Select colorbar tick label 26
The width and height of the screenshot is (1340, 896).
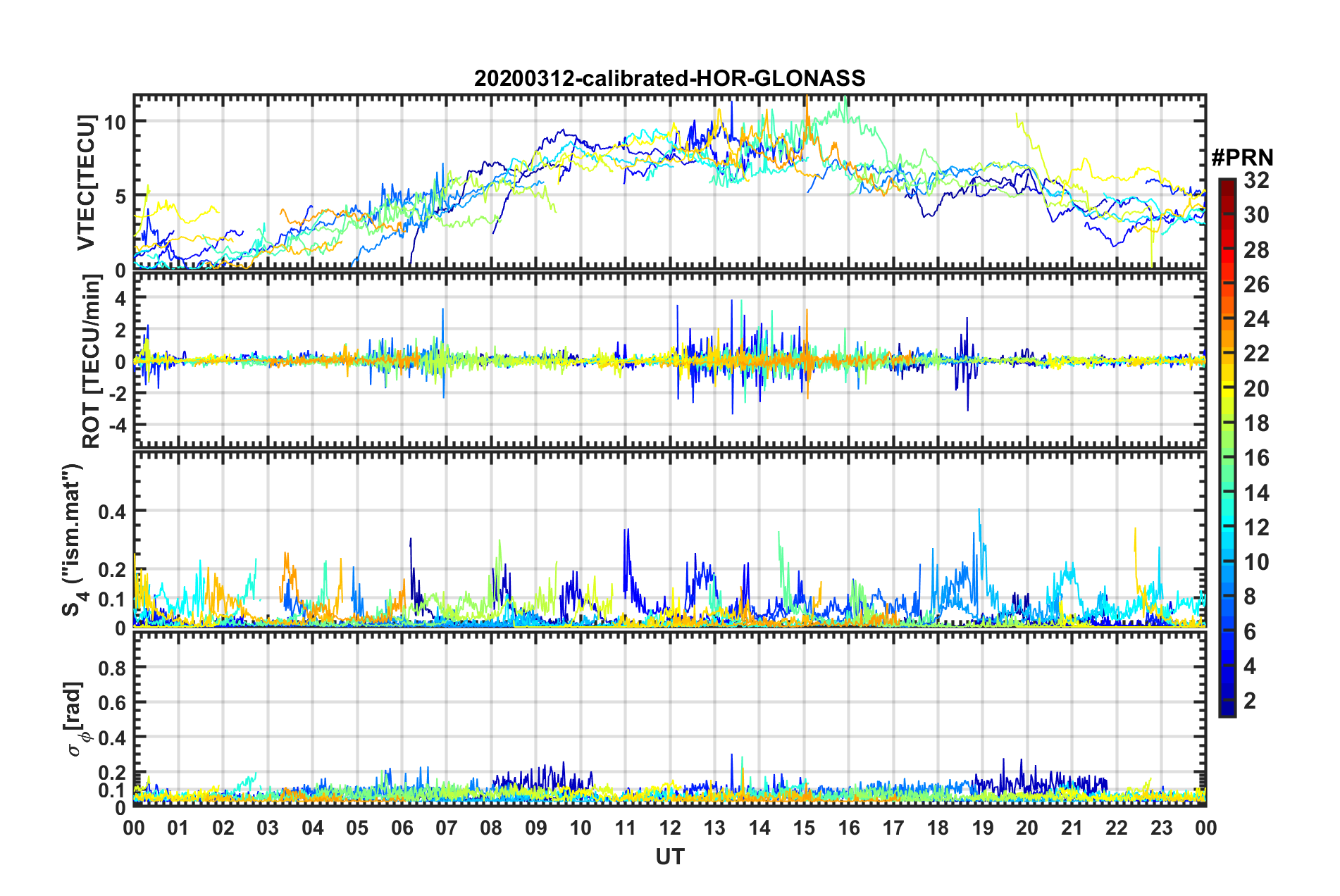pos(1256,285)
